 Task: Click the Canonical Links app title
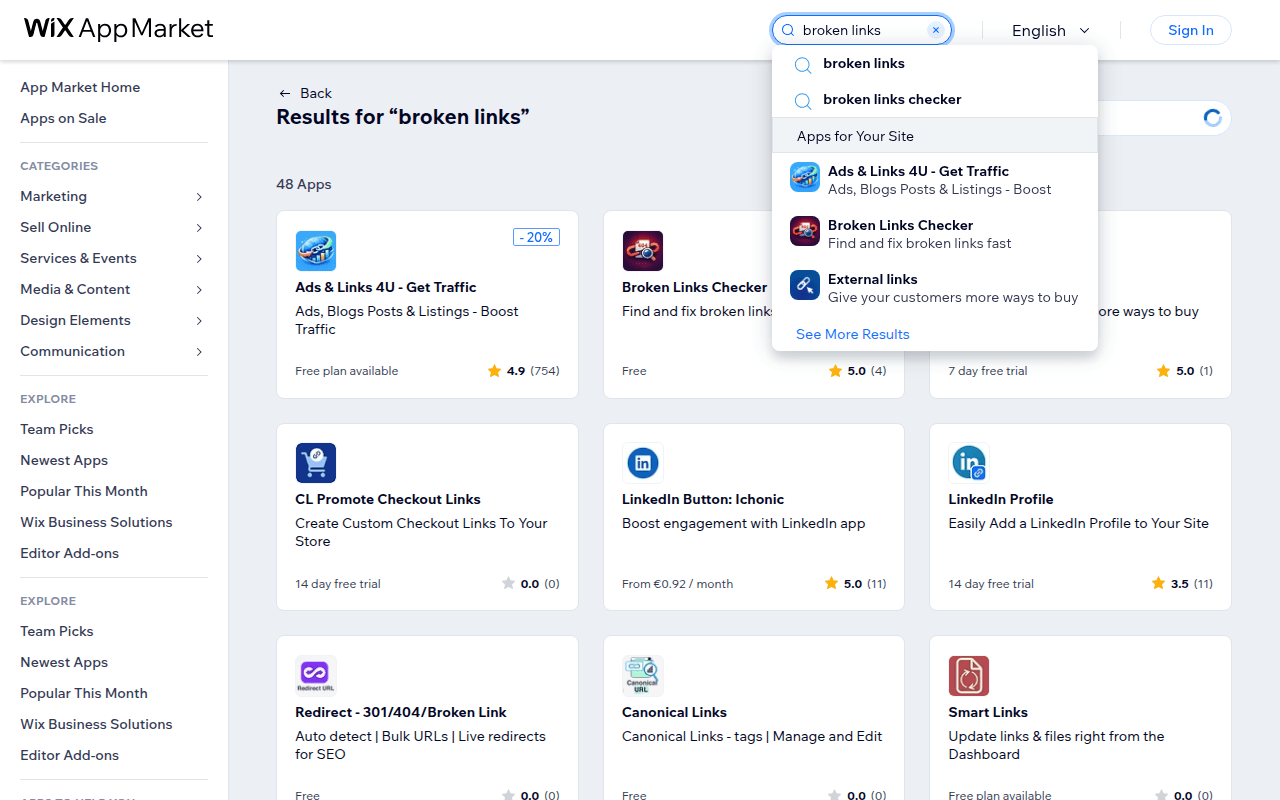[674, 712]
